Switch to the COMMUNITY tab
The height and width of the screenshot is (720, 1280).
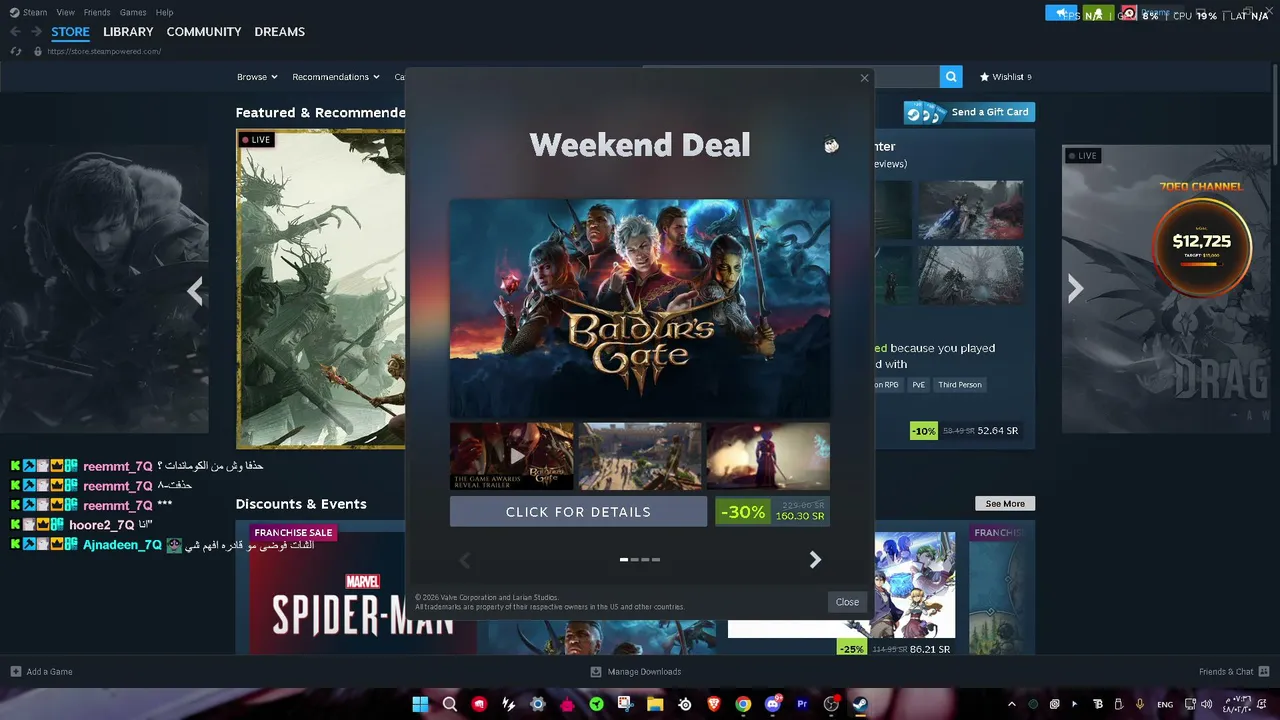point(204,32)
